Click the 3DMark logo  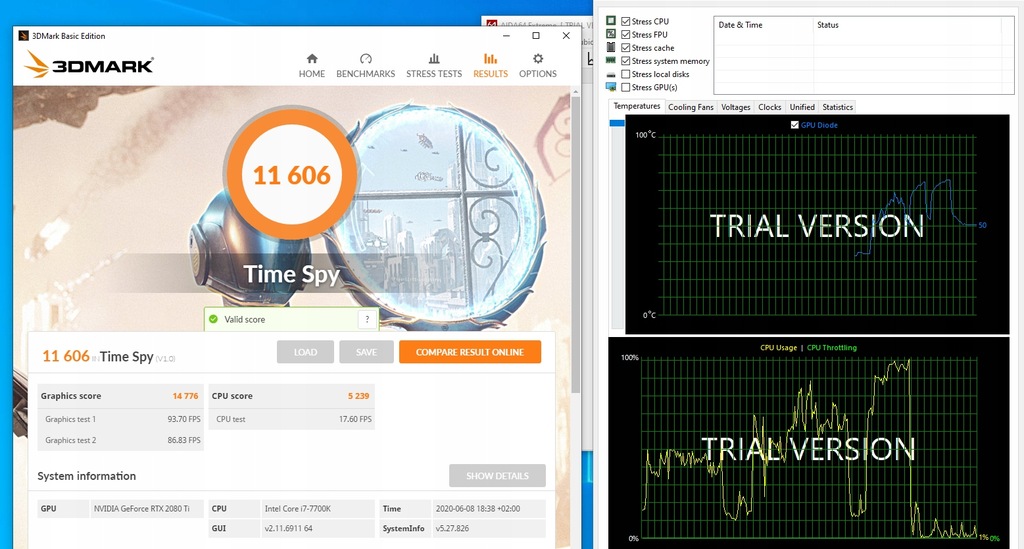[89, 65]
